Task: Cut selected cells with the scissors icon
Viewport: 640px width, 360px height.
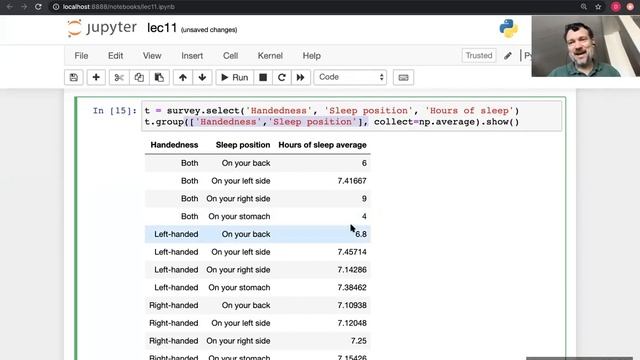Action: (x=119, y=77)
